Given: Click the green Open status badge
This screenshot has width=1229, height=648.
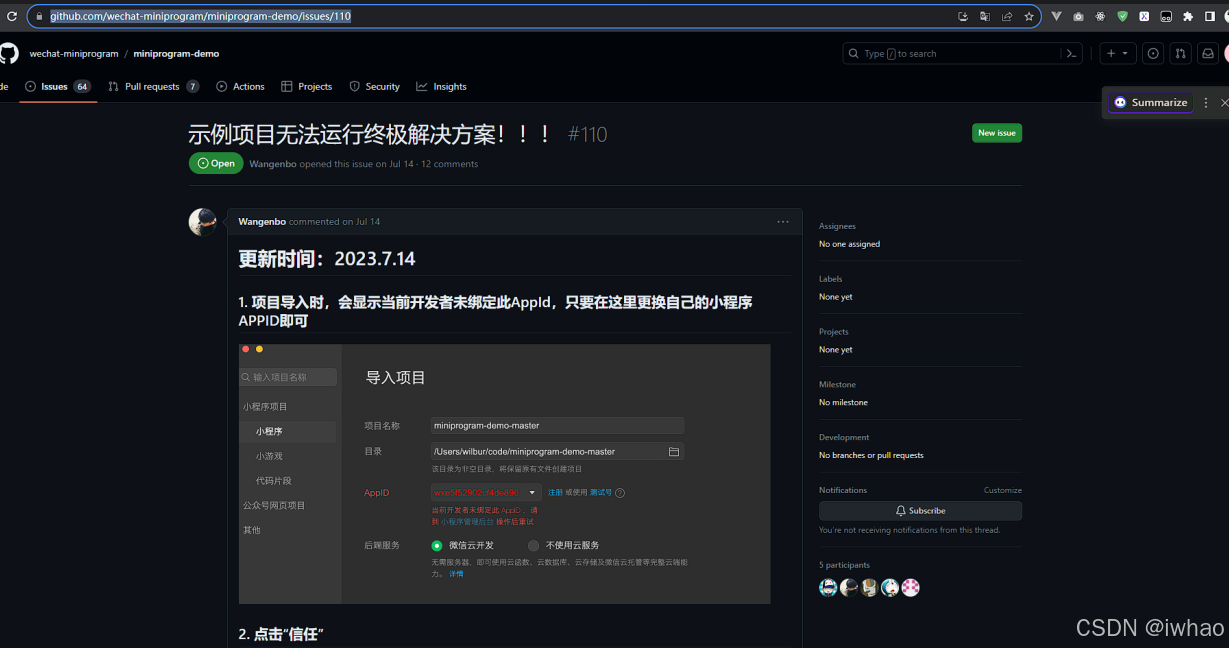Looking at the screenshot, I should 216,163.
